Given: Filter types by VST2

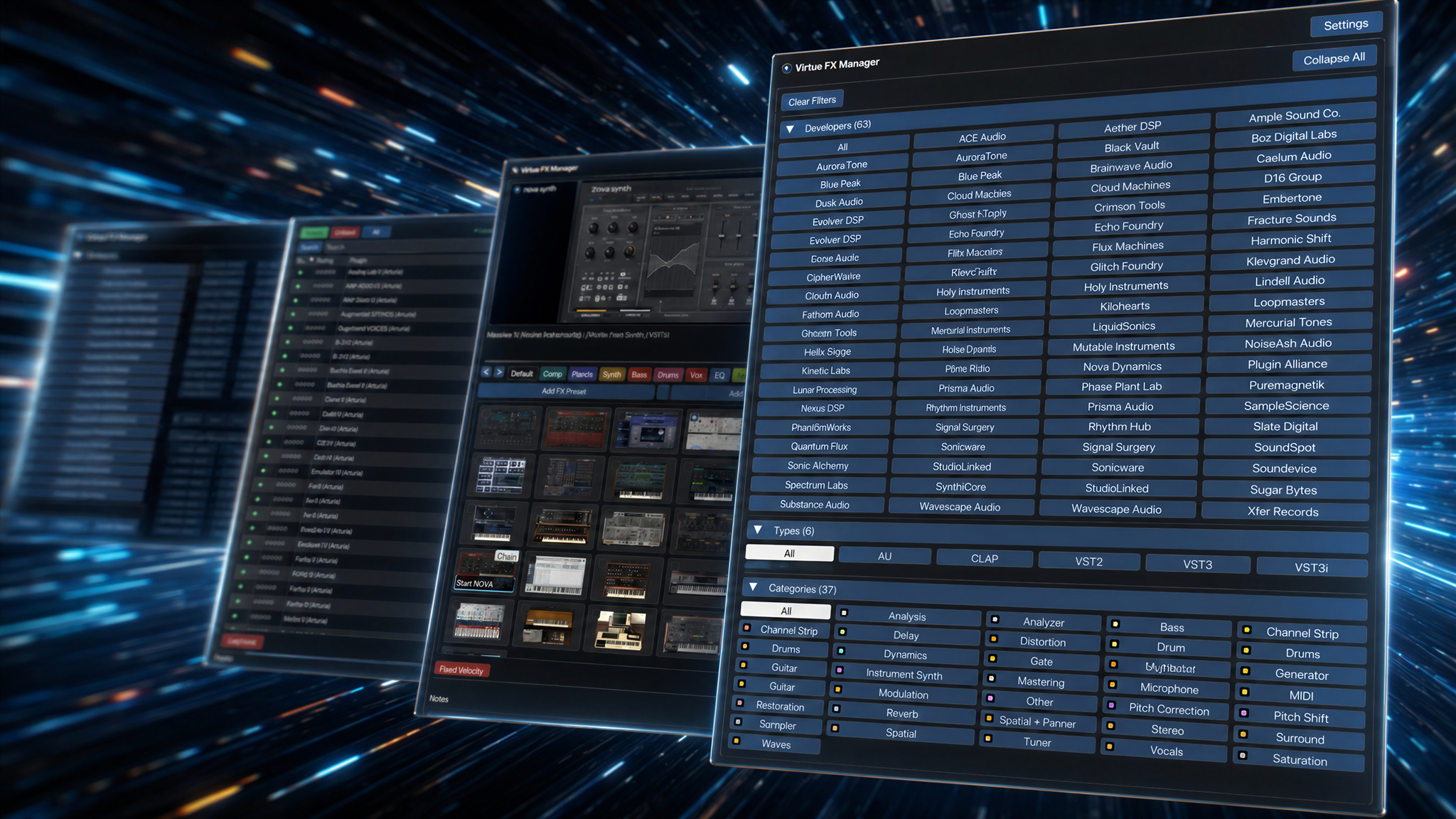Looking at the screenshot, I should pyautogui.click(x=1089, y=562).
